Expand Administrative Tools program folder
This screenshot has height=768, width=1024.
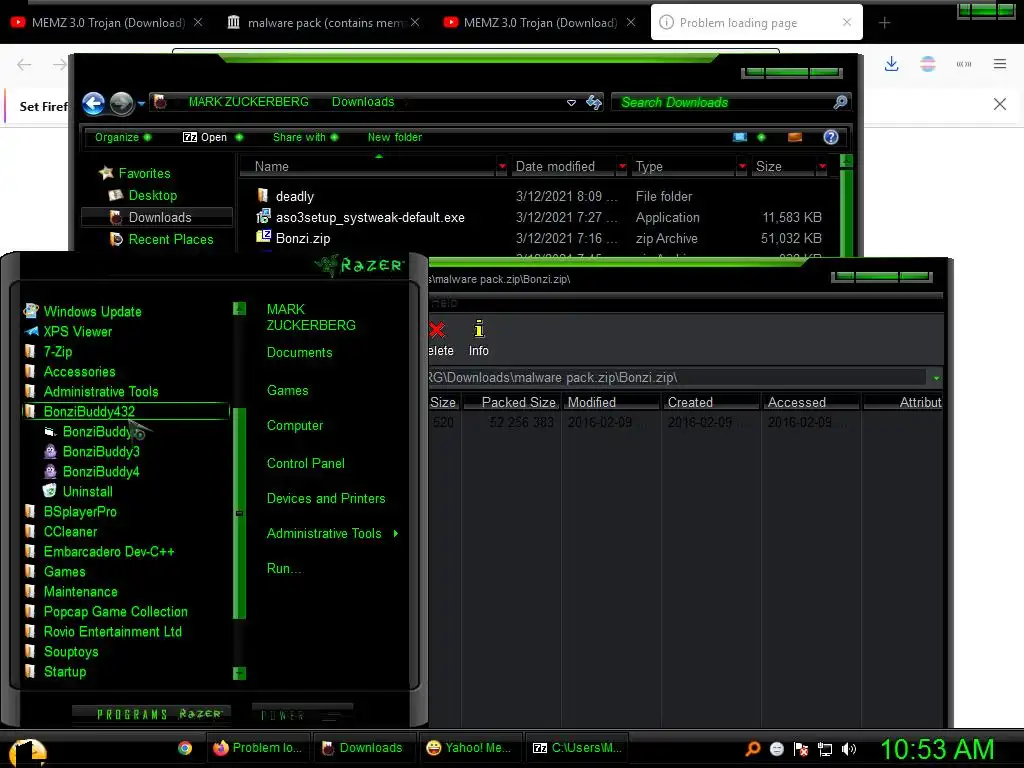(x=101, y=392)
